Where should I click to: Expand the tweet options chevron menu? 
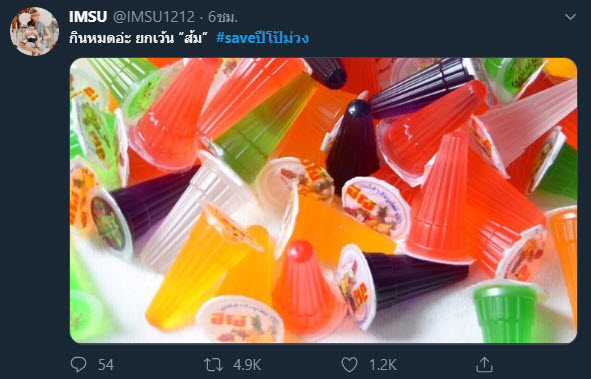point(570,17)
